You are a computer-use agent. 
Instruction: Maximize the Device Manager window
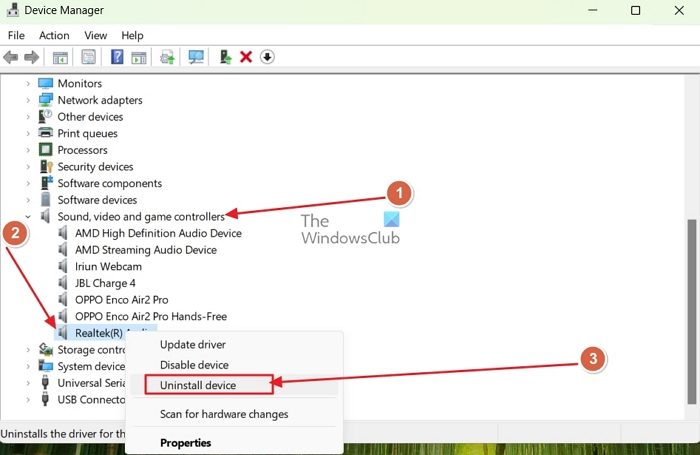[635, 10]
